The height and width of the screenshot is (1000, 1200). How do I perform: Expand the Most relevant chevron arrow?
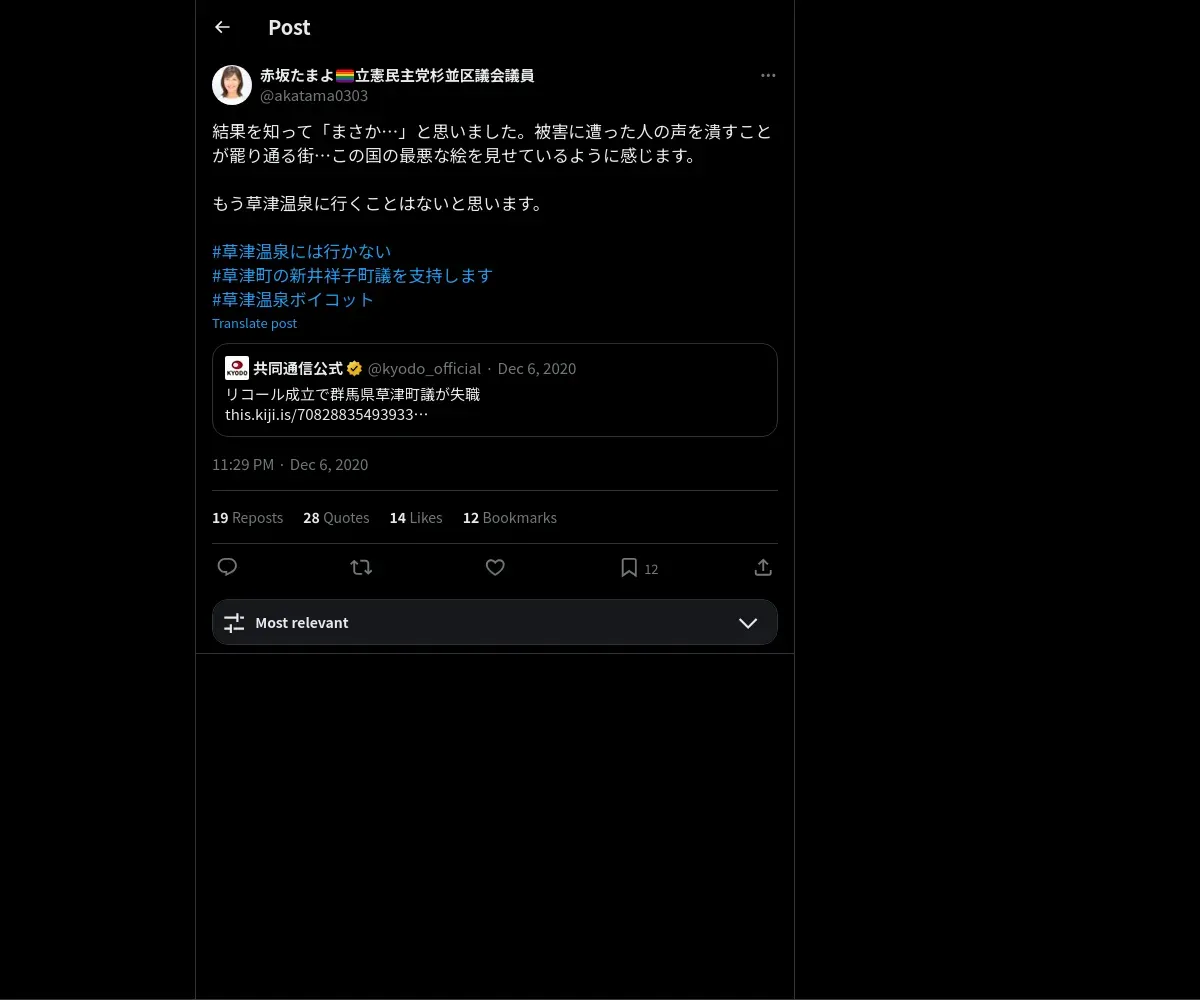click(748, 622)
